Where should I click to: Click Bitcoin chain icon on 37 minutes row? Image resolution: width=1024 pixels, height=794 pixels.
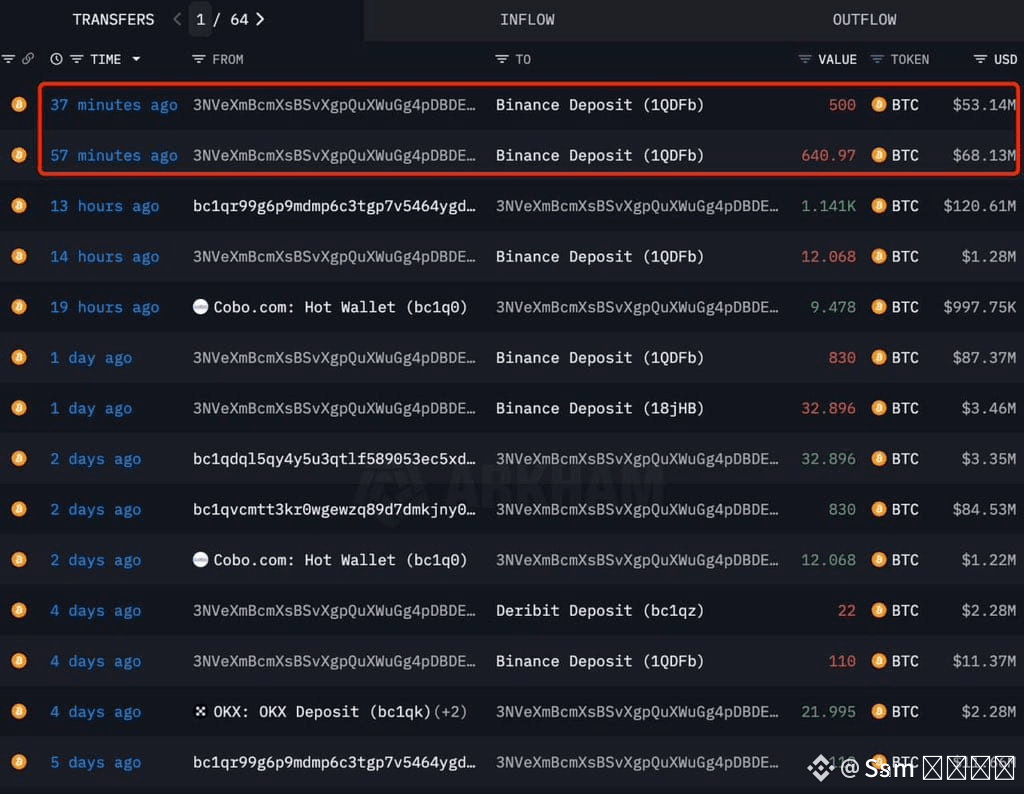point(19,104)
